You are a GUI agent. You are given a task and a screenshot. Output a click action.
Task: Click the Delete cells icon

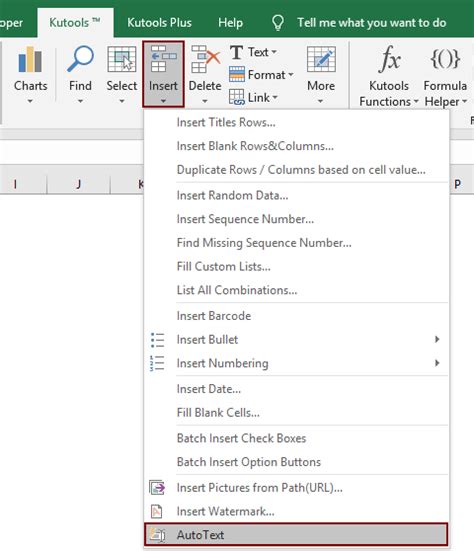(x=206, y=59)
